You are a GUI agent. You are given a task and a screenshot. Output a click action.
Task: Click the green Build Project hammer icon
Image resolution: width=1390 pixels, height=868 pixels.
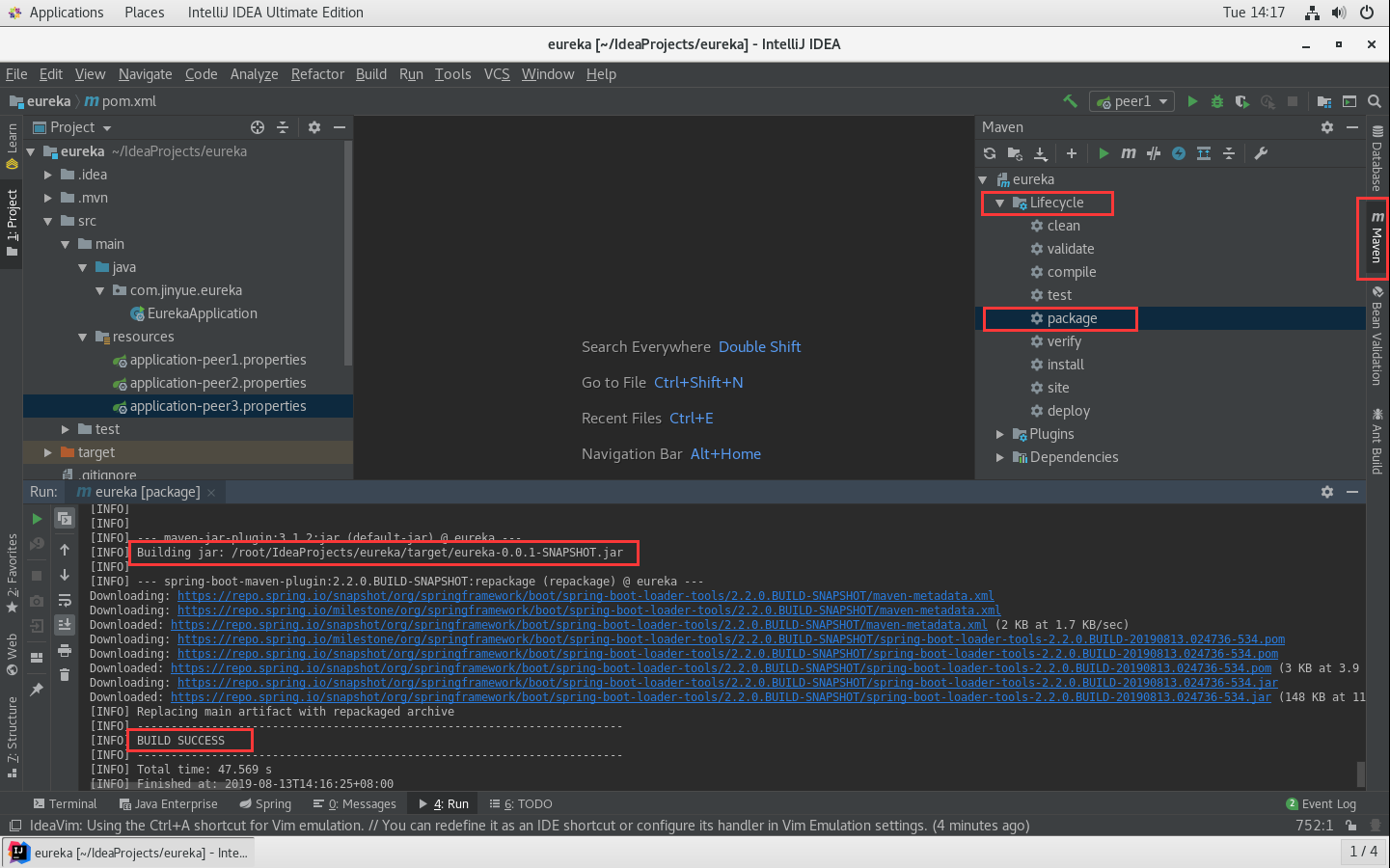point(1070,101)
